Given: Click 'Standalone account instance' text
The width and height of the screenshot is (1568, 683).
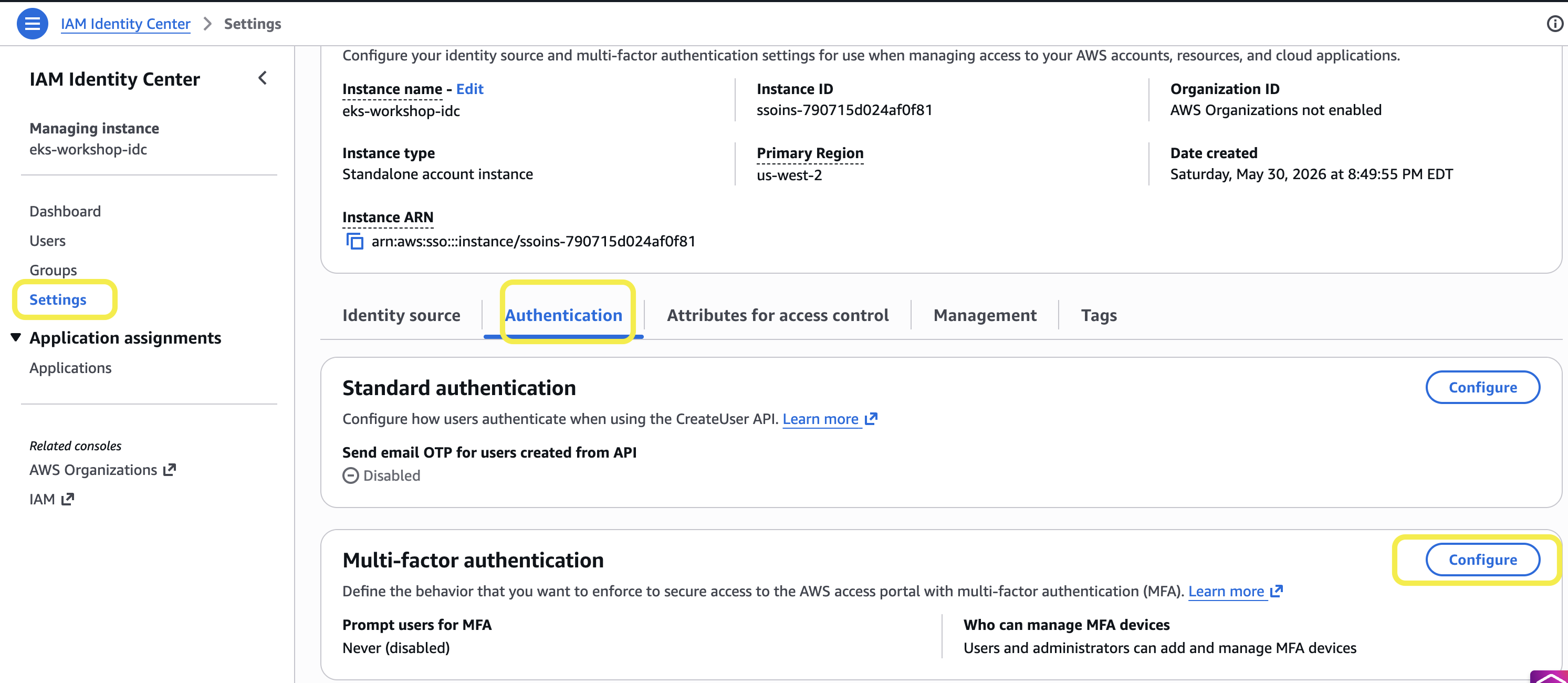Looking at the screenshot, I should point(437,174).
